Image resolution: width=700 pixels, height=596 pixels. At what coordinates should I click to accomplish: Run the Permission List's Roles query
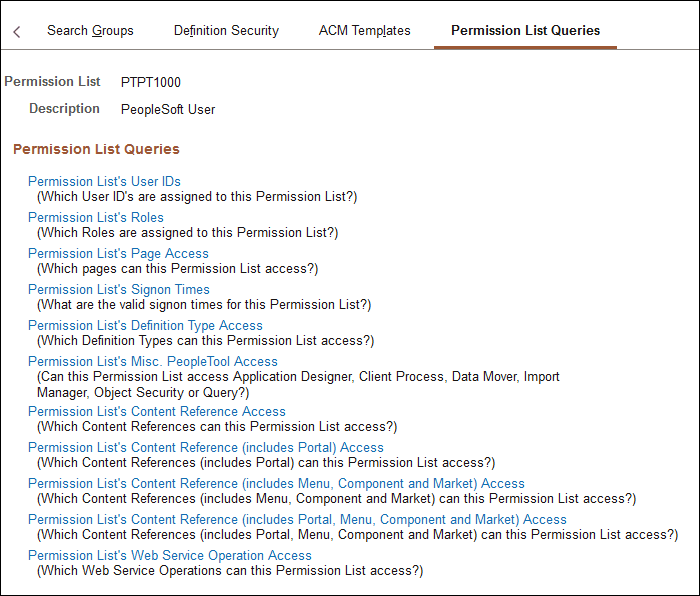pyautogui.click(x=96, y=217)
